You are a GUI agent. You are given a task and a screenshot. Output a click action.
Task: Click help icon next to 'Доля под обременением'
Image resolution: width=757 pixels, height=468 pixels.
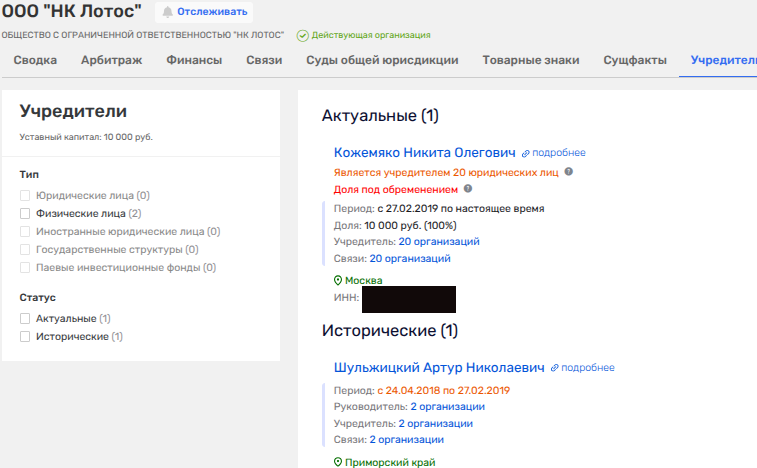click(x=467, y=189)
